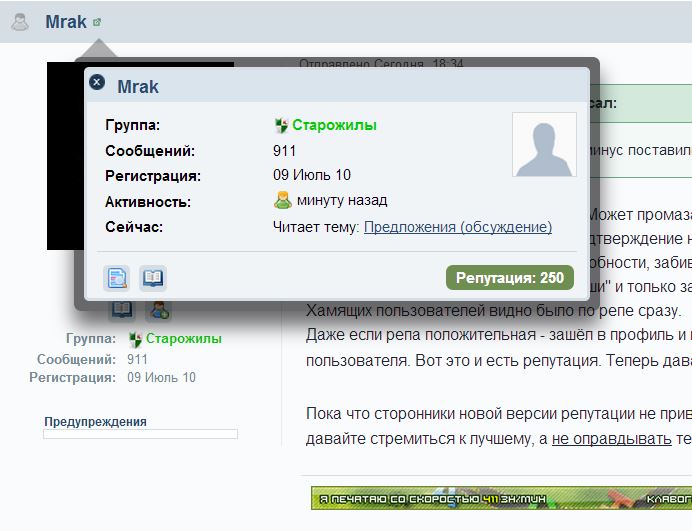The height and width of the screenshot is (531, 692).
Task: Click the sidebar message count 911
Action: [x=137, y=359]
